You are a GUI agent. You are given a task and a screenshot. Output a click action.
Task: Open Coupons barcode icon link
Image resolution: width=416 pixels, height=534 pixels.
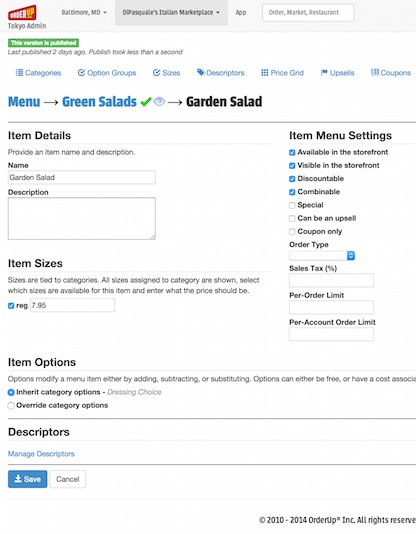click(375, 72)
